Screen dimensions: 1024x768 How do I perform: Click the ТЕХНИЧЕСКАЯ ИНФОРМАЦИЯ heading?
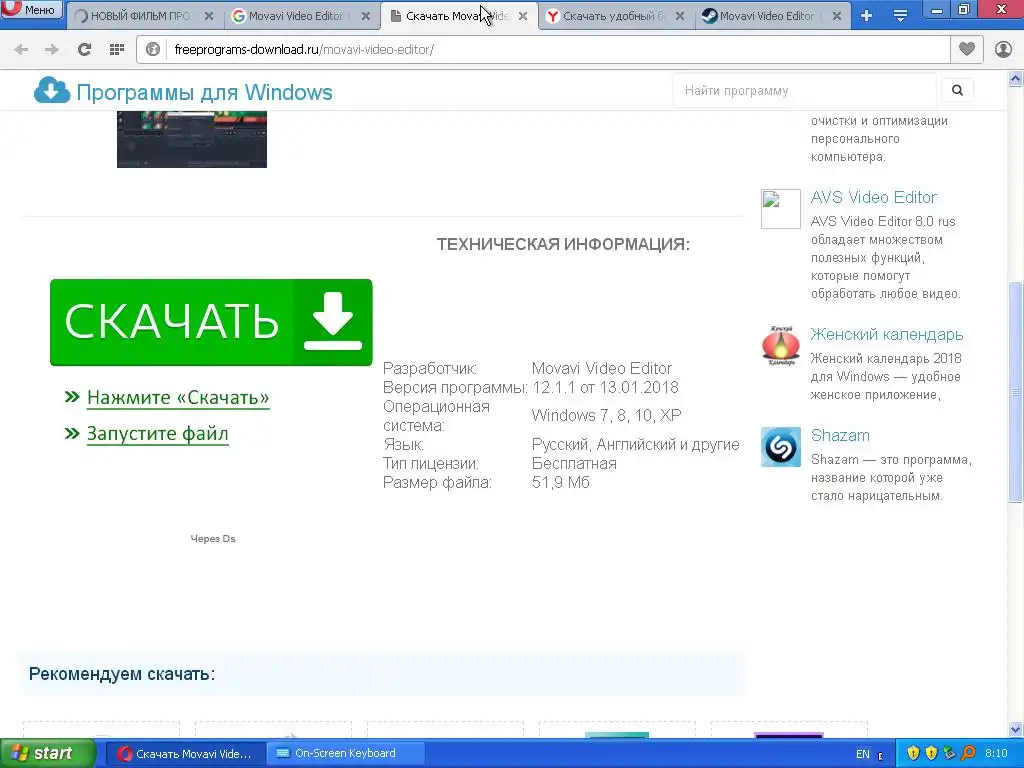563,244
